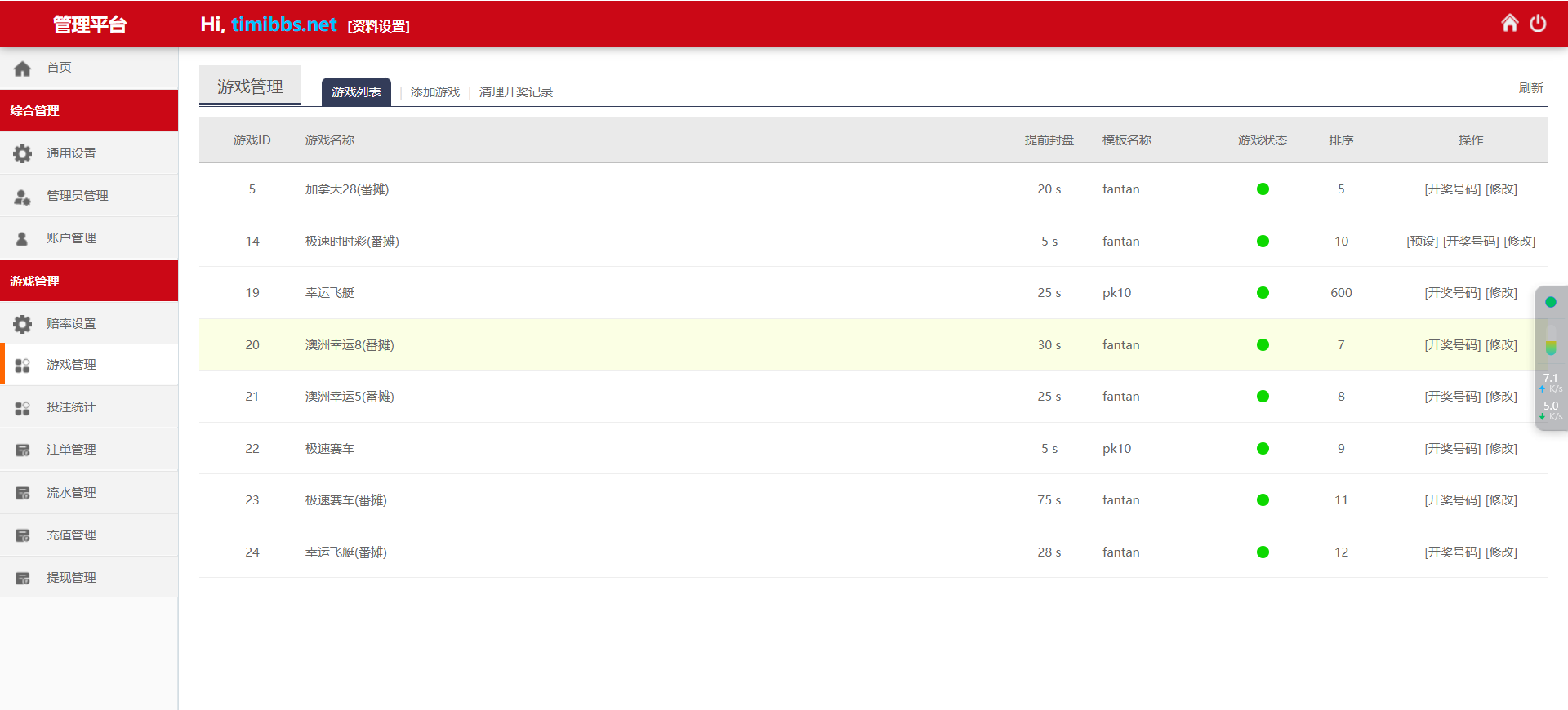
Task: Click [修改] for 幸运飞艇(番摊)
Action: pos(1501,552)
